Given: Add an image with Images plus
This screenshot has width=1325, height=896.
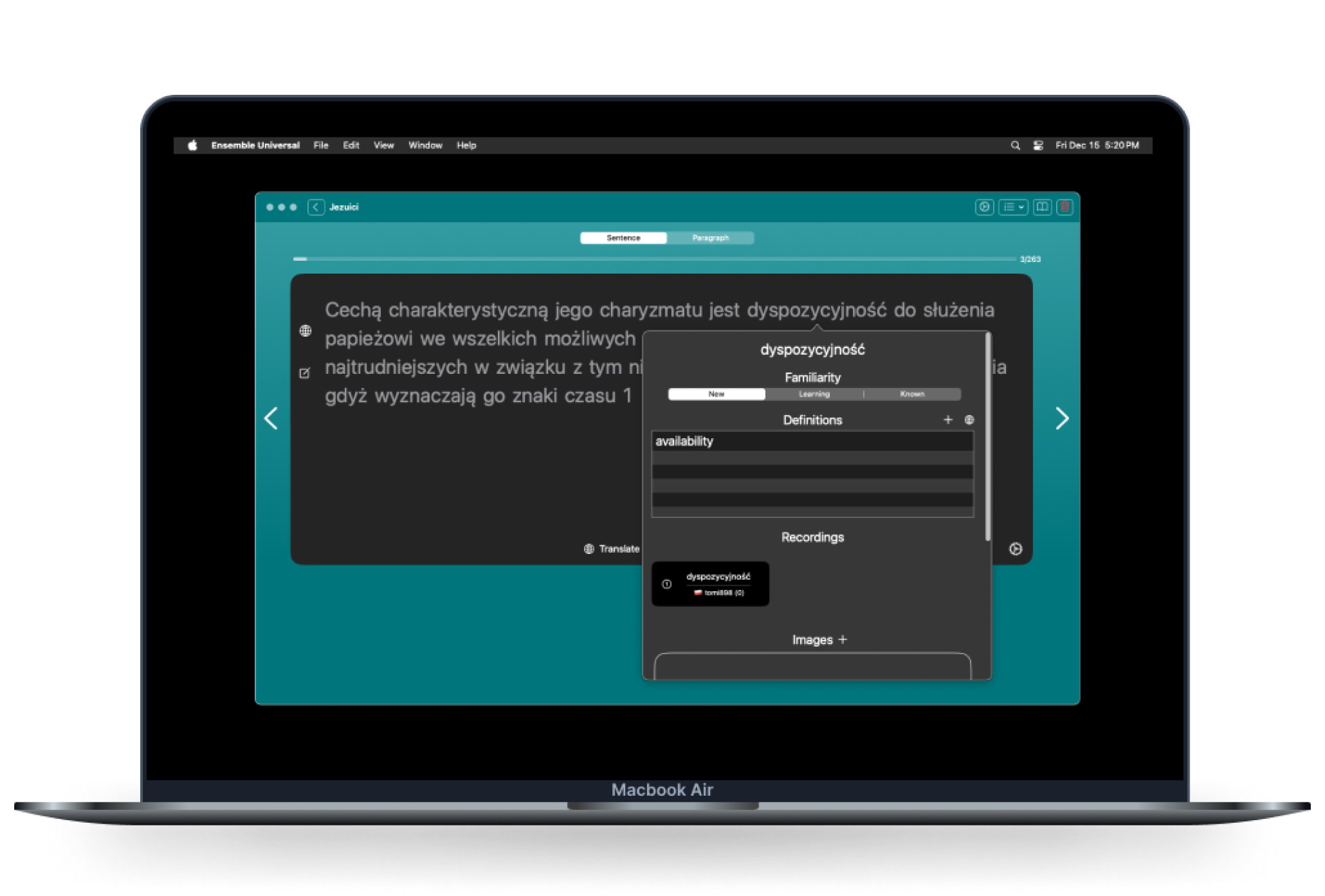Looking at the screenshot, I should [843, 639].
